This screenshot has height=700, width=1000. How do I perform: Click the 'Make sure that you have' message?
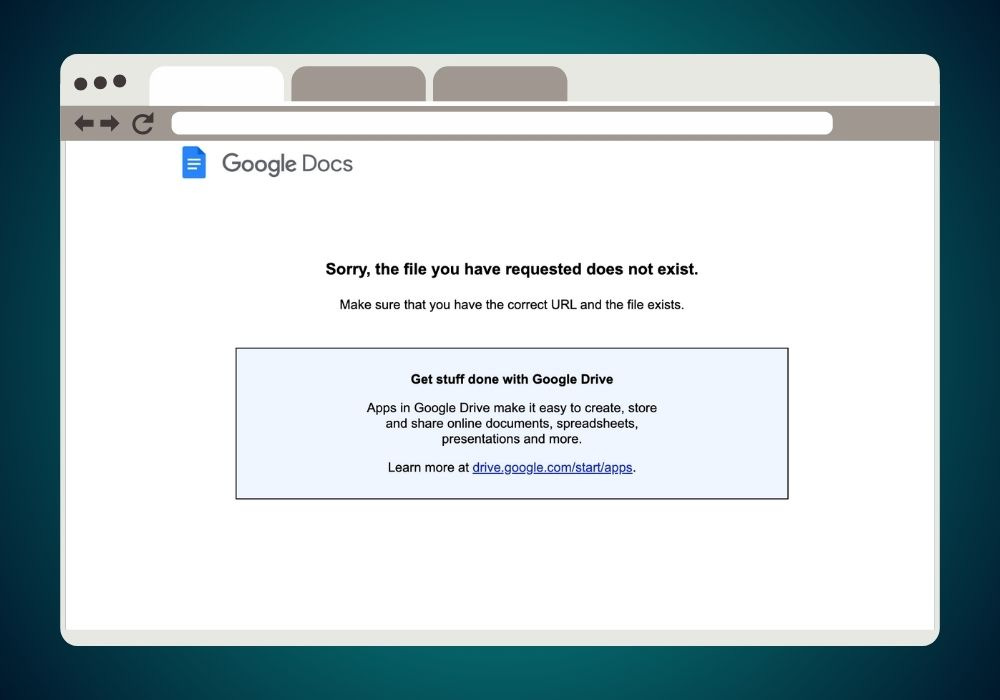tap(511, 305)
